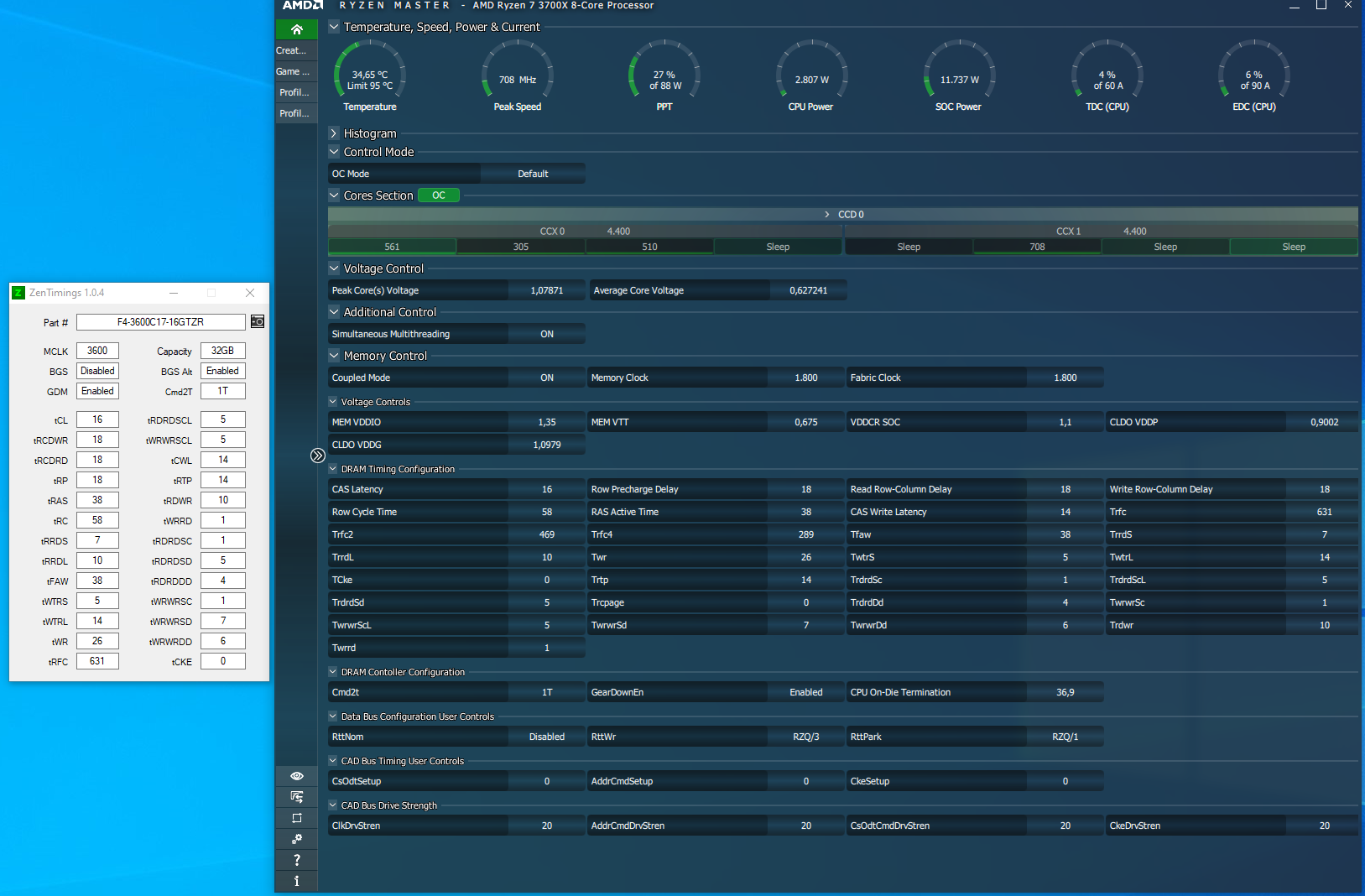Screen dimensions: 1365x896
Task: Open the last Profil... sidebar tab
Action: (296, 113)
